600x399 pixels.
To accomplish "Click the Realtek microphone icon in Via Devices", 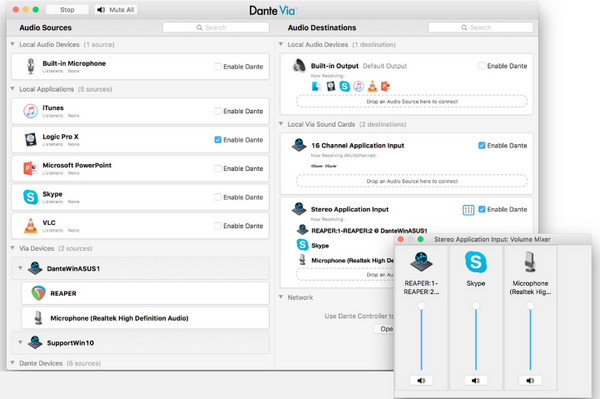I will tap(38, 318).
